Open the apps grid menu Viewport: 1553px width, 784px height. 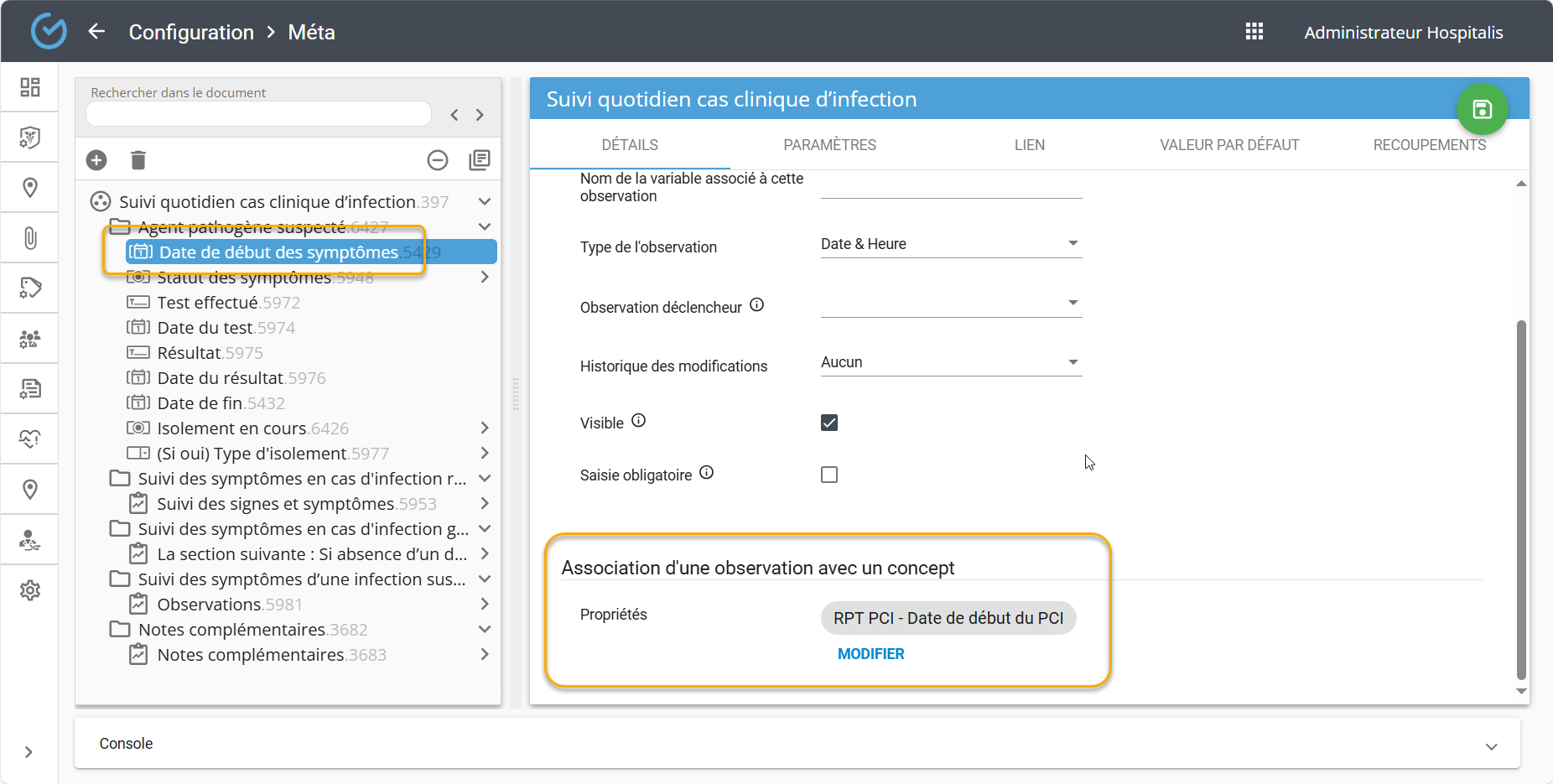tap(1254, 32)
